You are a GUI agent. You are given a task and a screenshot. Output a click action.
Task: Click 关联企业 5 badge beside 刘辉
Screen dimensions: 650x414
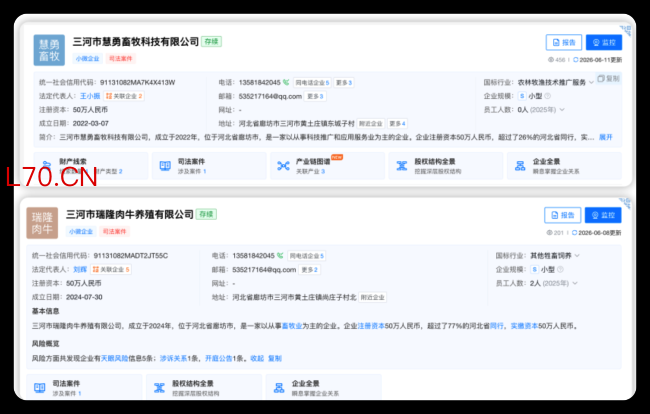coord(111,269)
